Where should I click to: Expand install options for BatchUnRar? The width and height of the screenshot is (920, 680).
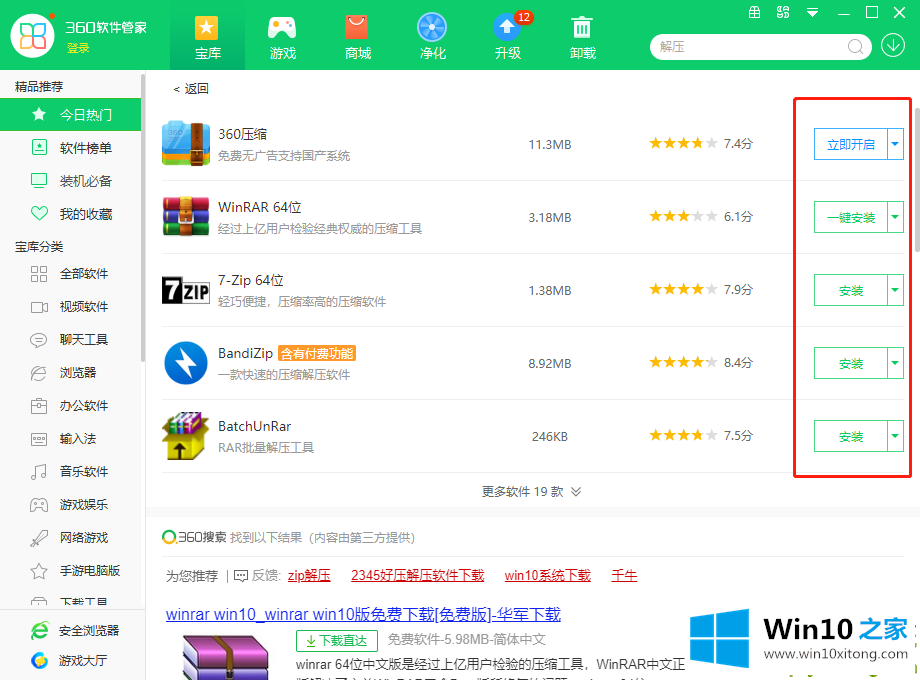coord(895,437)
